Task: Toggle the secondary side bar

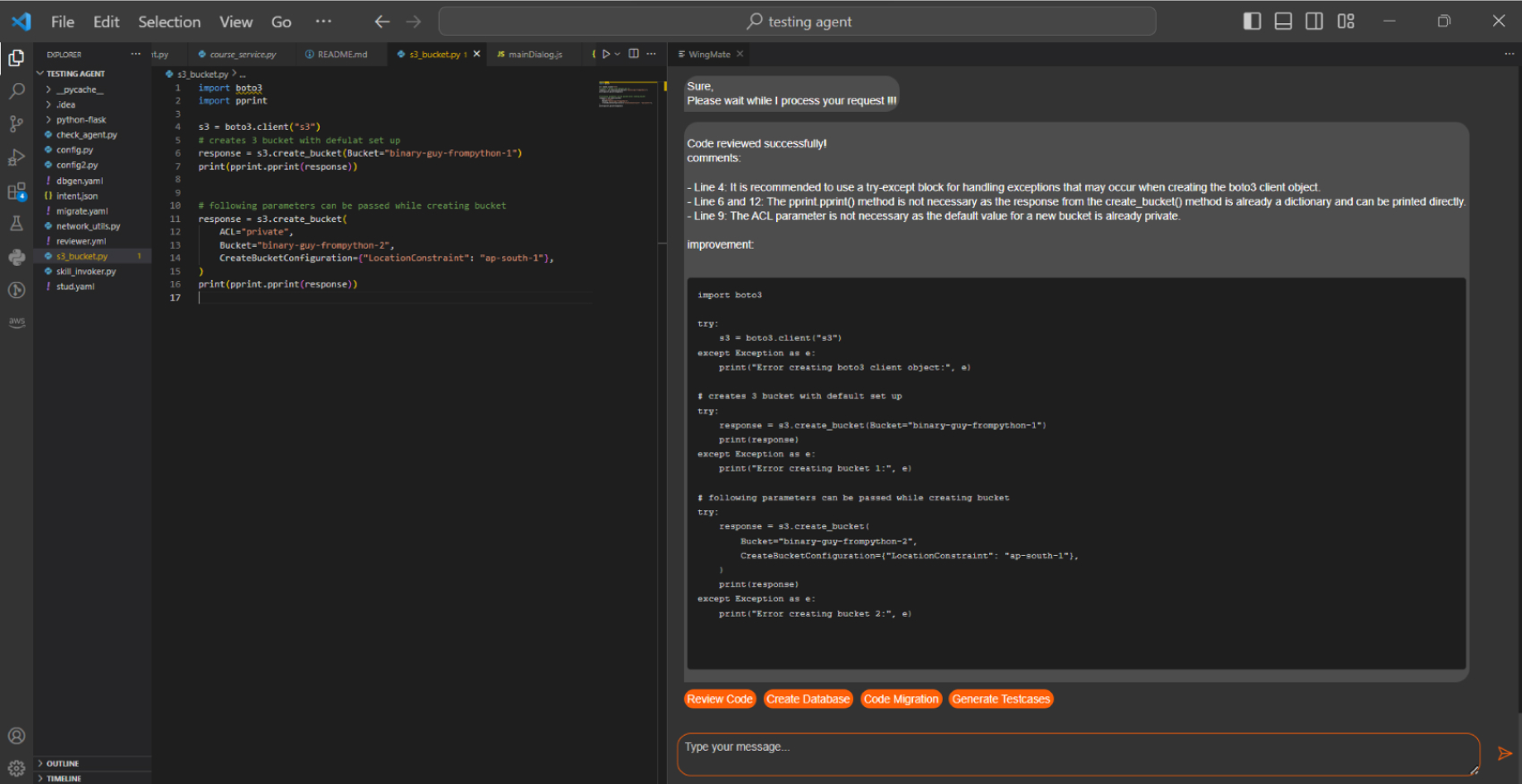Action: click(x=1314, y=21)
